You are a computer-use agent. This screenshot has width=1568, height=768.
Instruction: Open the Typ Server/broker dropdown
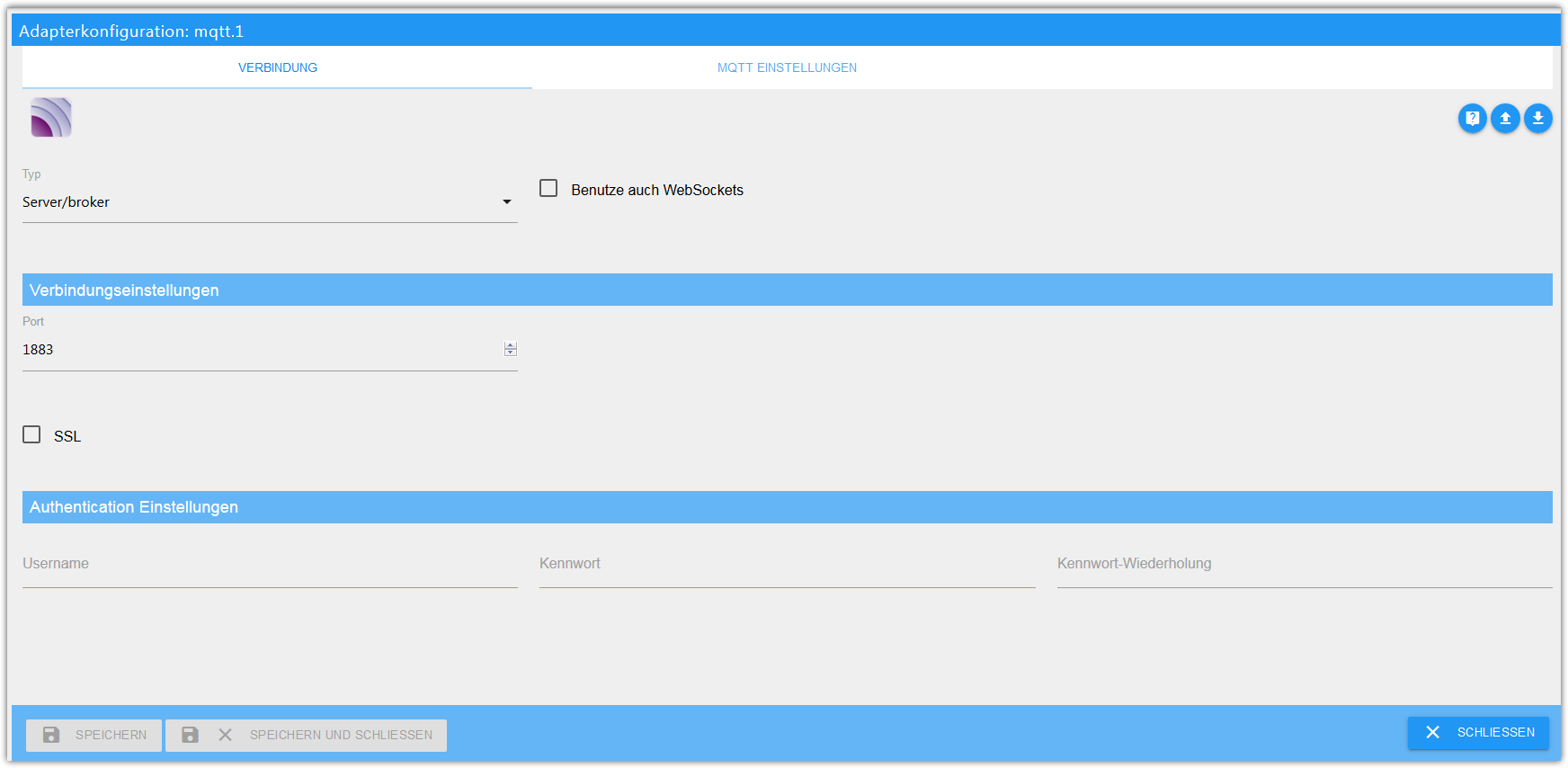pyautogui.click(x=270, y=202)
